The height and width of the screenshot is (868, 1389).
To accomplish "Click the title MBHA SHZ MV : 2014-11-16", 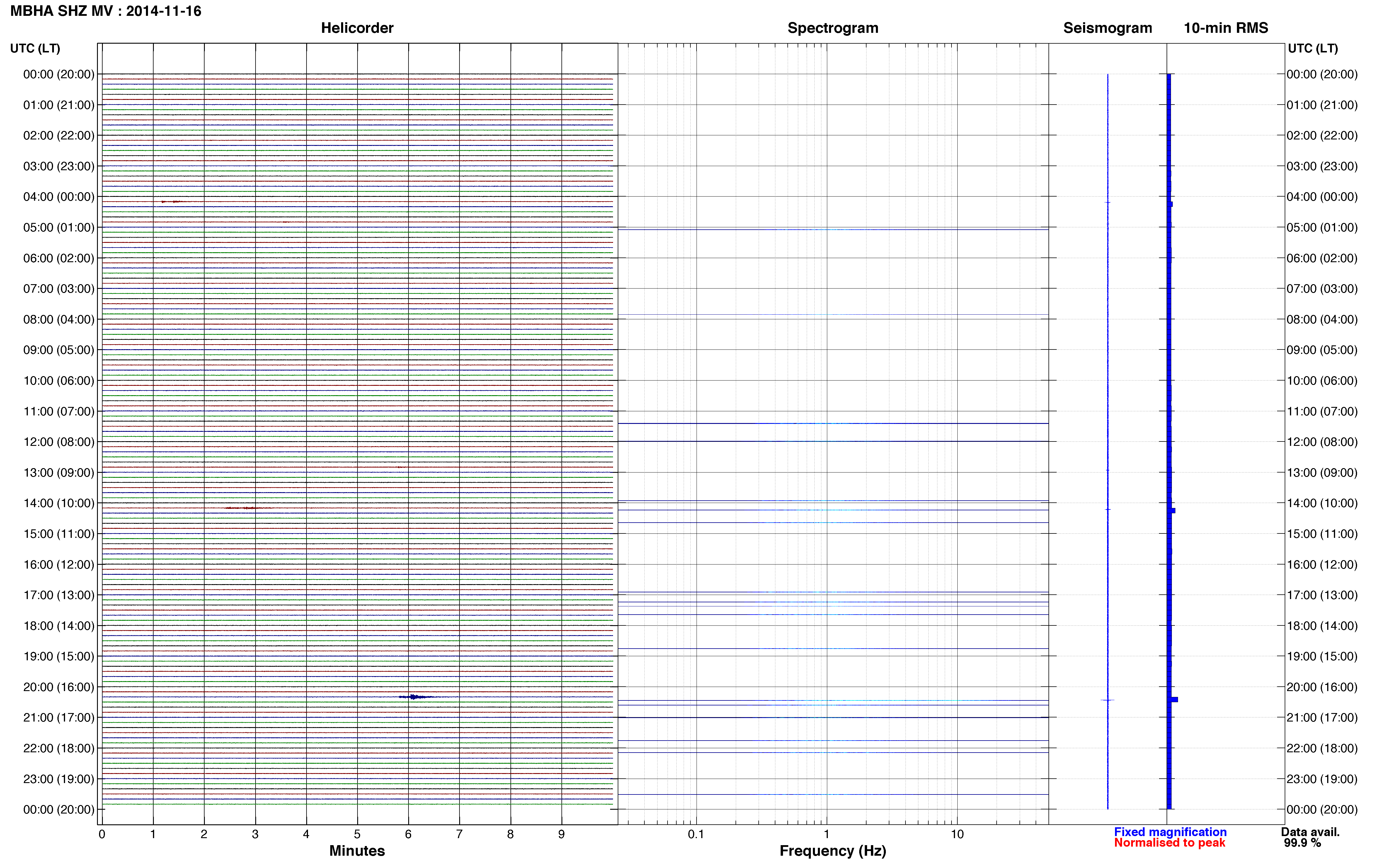I will [106, 11].
